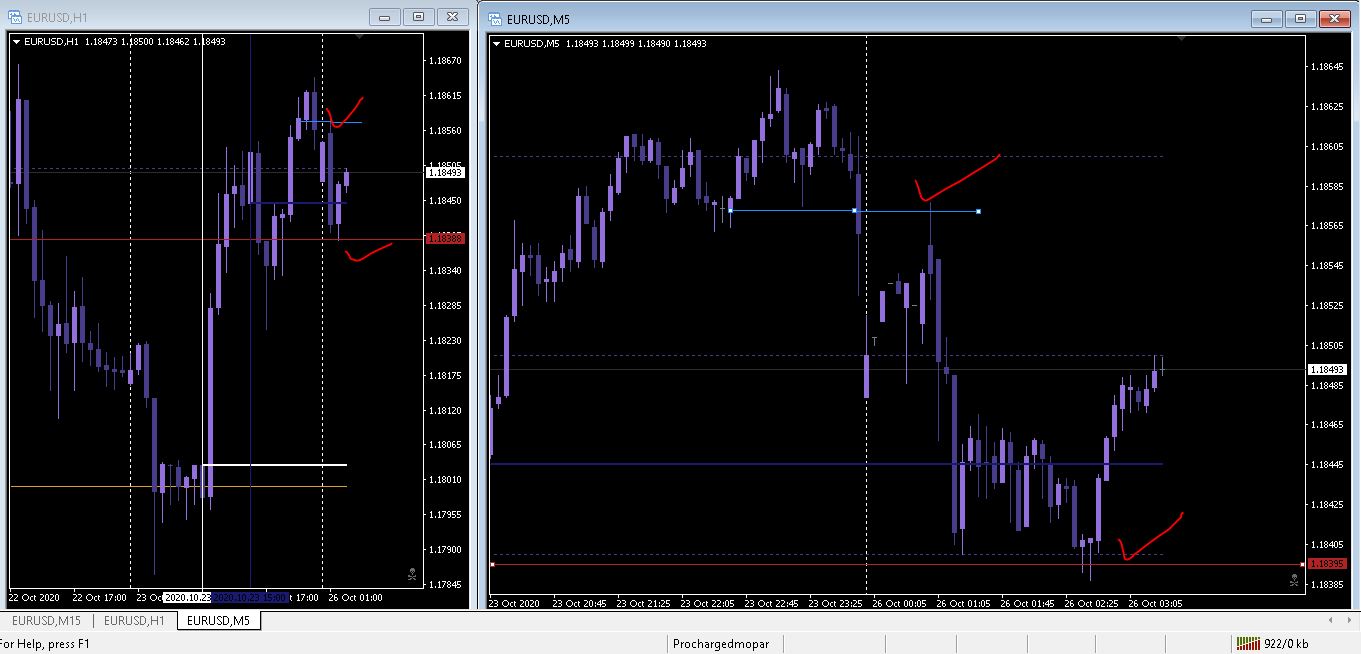Select the middle handle of the blue trendline
The width and height of the screenshot is (1361, 654).
[x=854, y=211]
